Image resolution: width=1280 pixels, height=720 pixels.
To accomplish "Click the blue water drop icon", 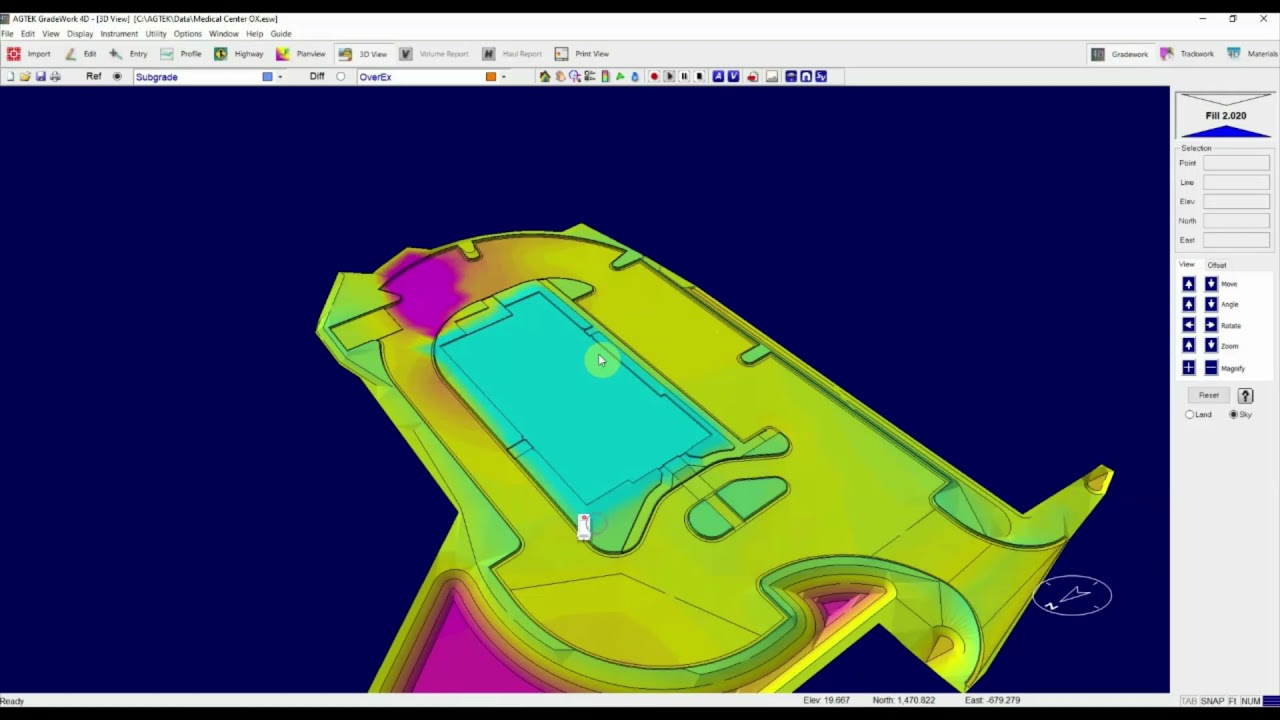I will (x=635, y=77).
